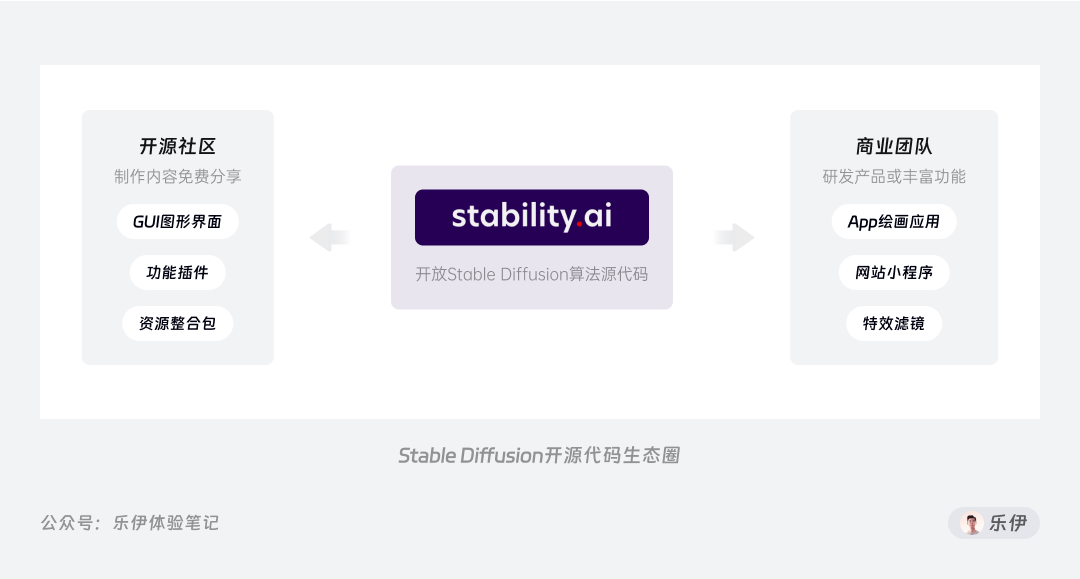
Task: Click the 开源社区 heading
Action: (178, 146)
